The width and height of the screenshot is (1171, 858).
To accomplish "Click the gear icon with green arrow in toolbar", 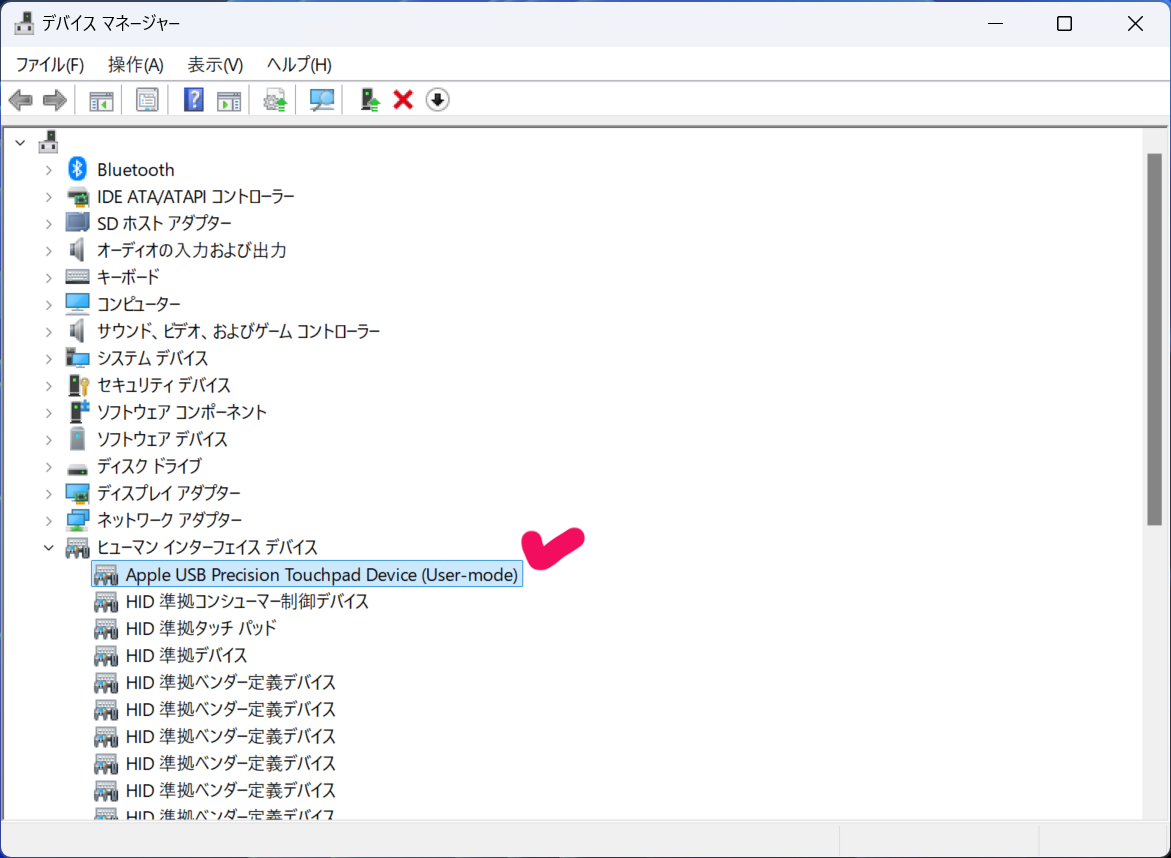I will click(x=275, y=100).
